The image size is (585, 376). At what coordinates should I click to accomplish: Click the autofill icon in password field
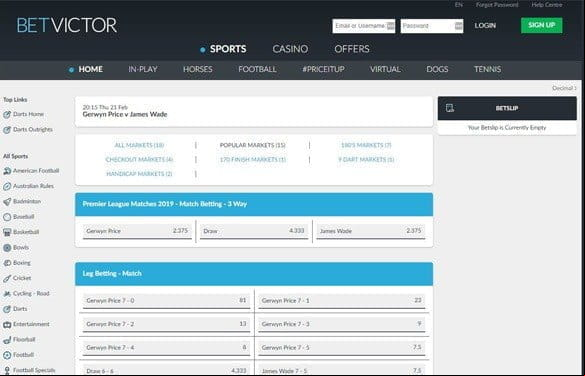pos(459,26)
